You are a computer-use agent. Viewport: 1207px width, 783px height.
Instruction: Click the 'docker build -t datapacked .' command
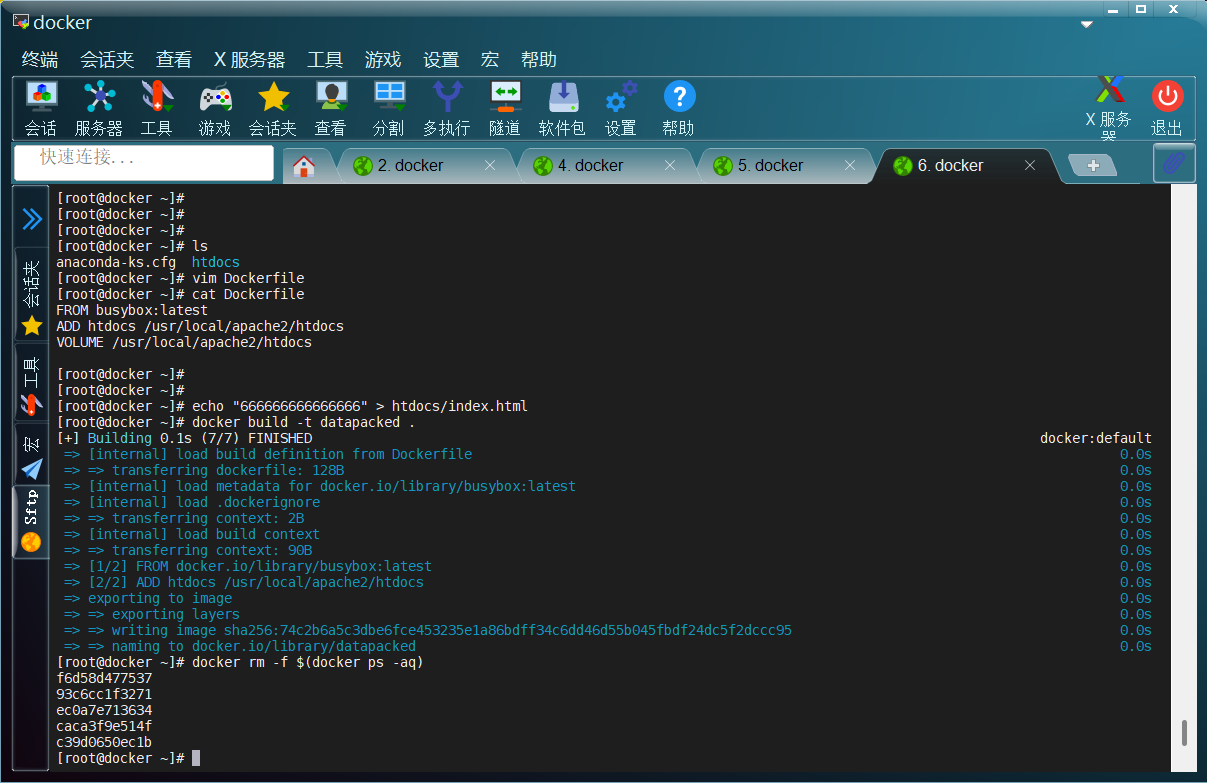click(x=304, y=422)
